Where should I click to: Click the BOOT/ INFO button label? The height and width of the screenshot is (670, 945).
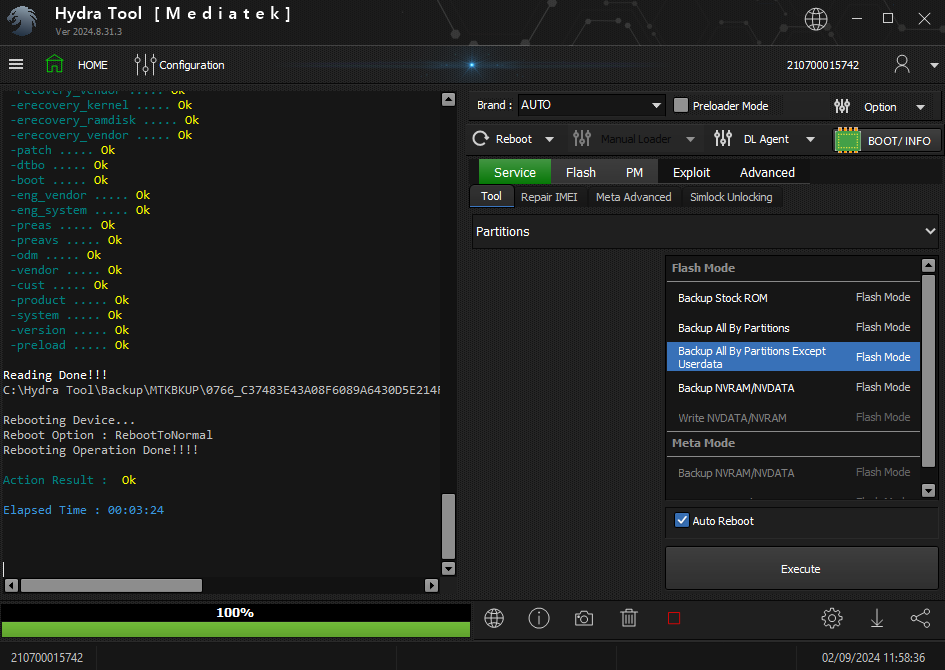click(899, 141)
